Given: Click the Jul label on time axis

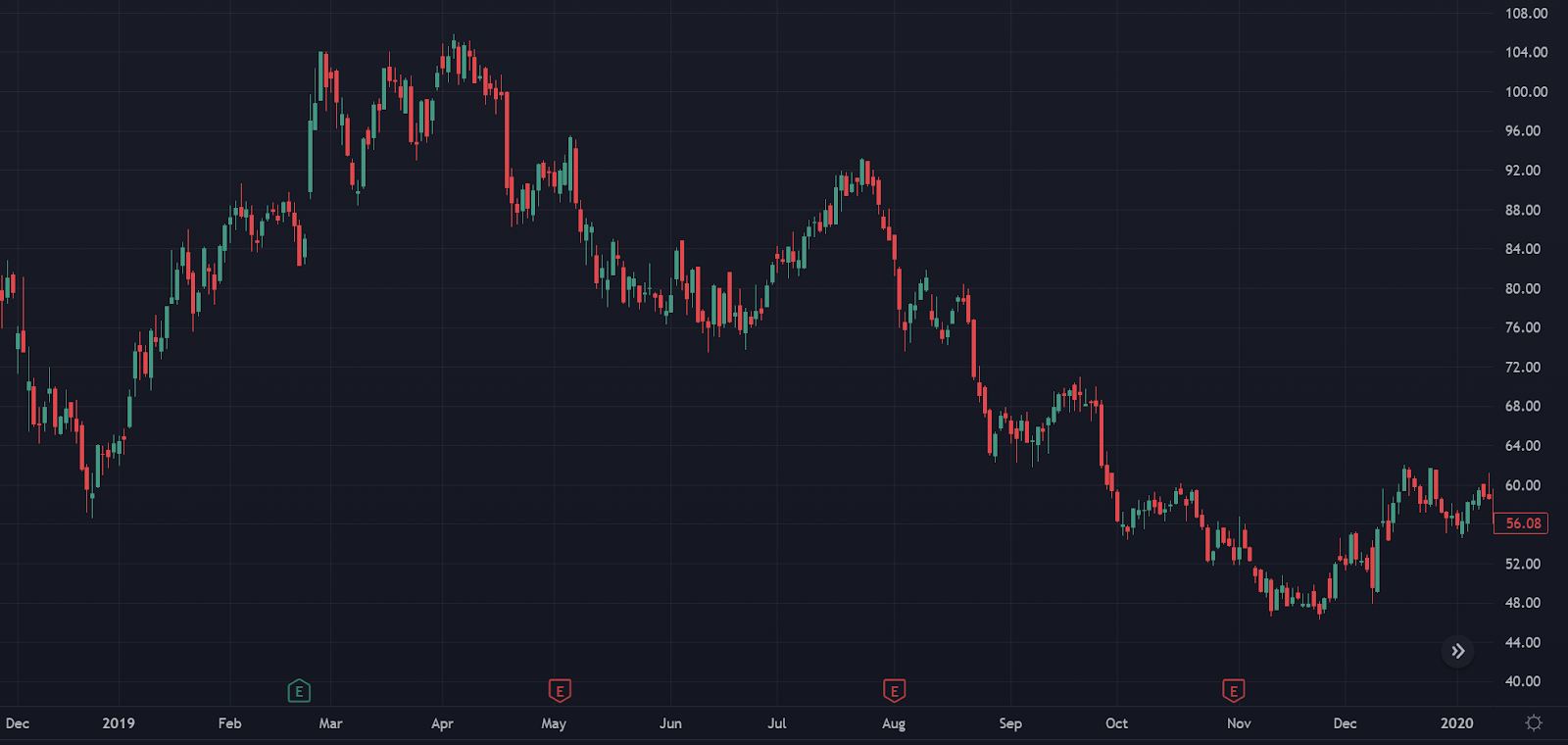Looking at the screenshot, I should click(x=776, y=723).
